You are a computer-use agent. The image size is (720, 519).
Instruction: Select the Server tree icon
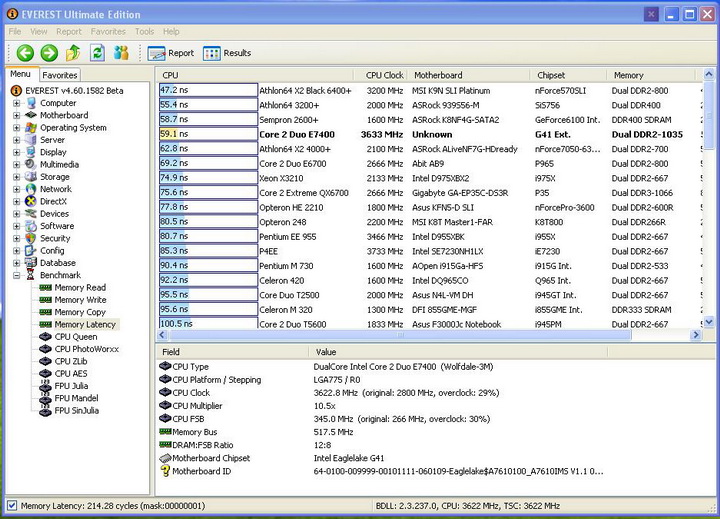click(31, 140)
